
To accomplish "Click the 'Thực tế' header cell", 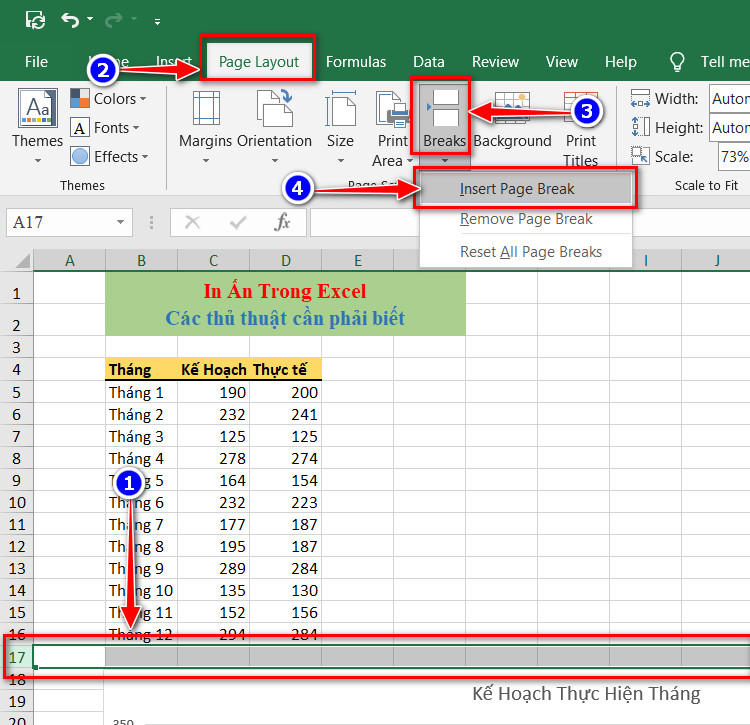I will point(286,370).
